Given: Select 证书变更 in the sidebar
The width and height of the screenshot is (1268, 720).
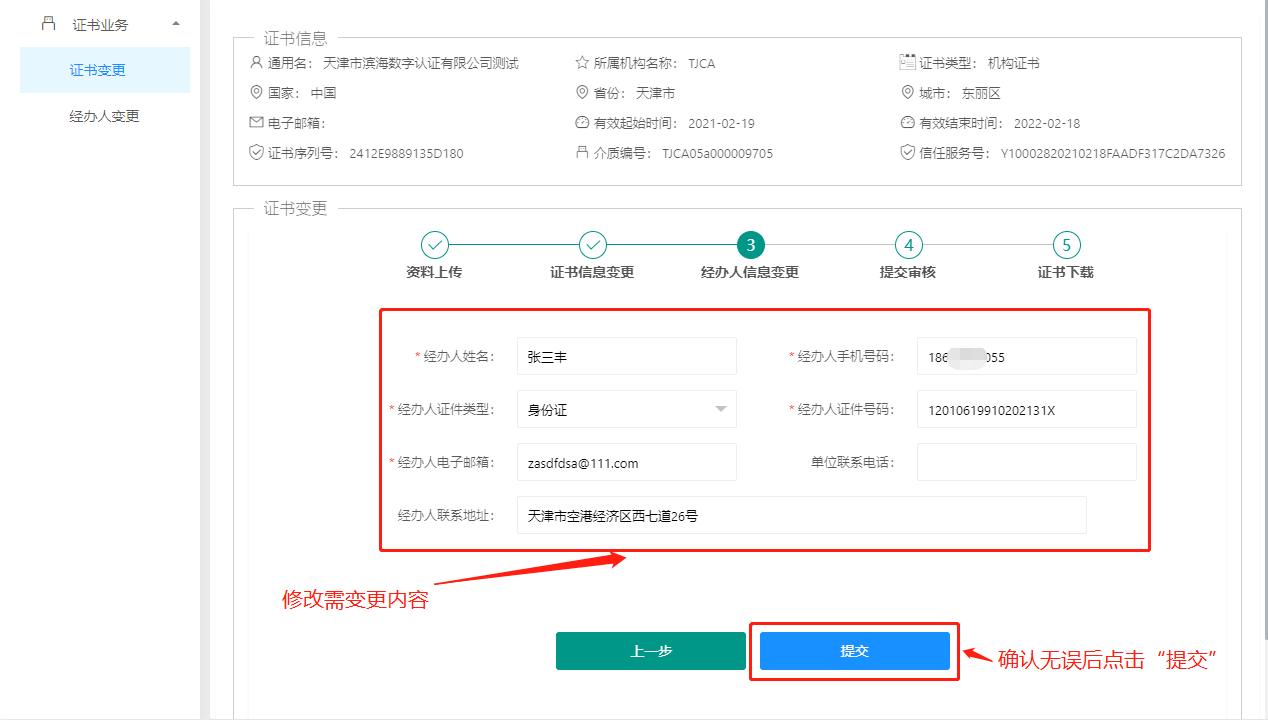Looking at the screenshot, I should click(98, 70).
